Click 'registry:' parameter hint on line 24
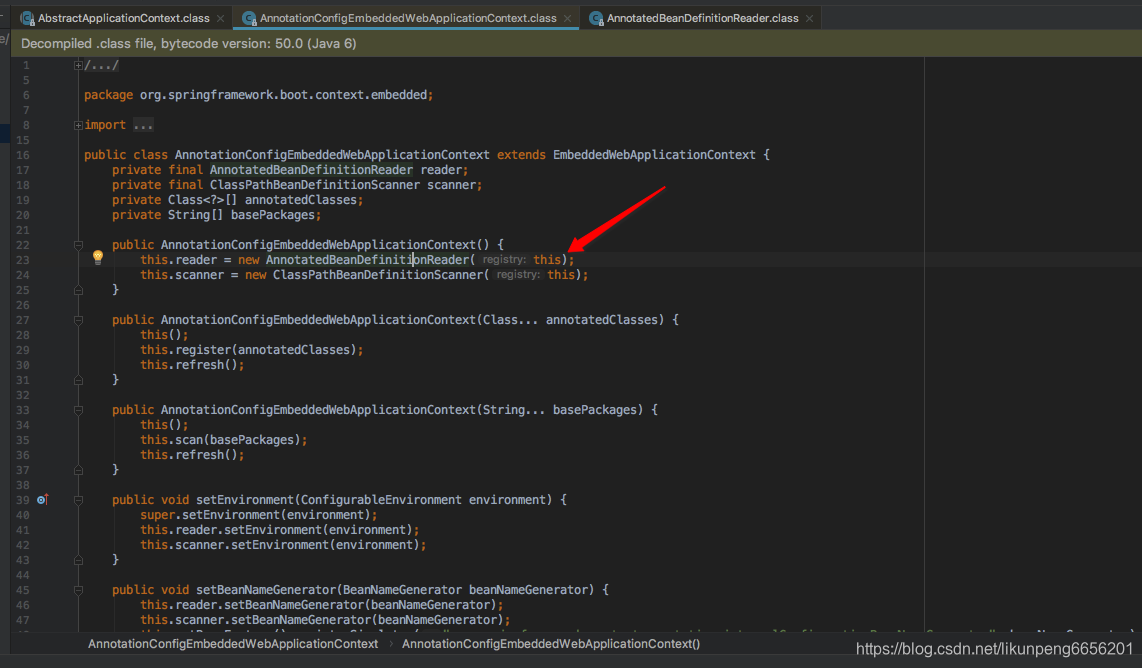1142x668 pixels. [x=518, y=275]
